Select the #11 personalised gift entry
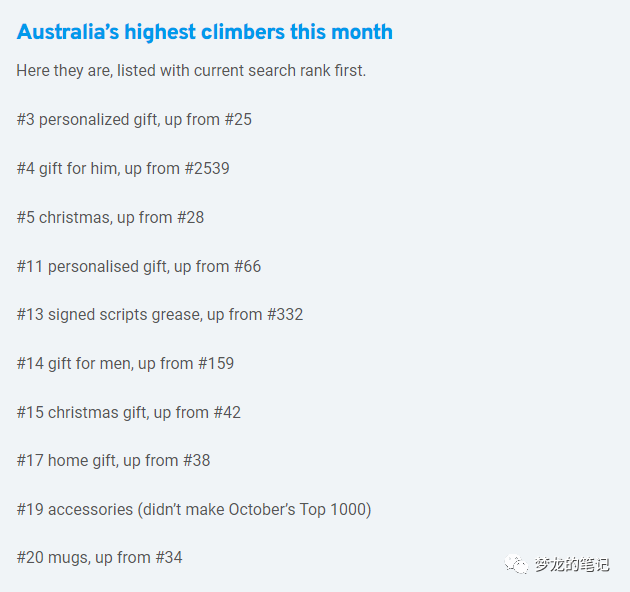 (x=139, y=267)
